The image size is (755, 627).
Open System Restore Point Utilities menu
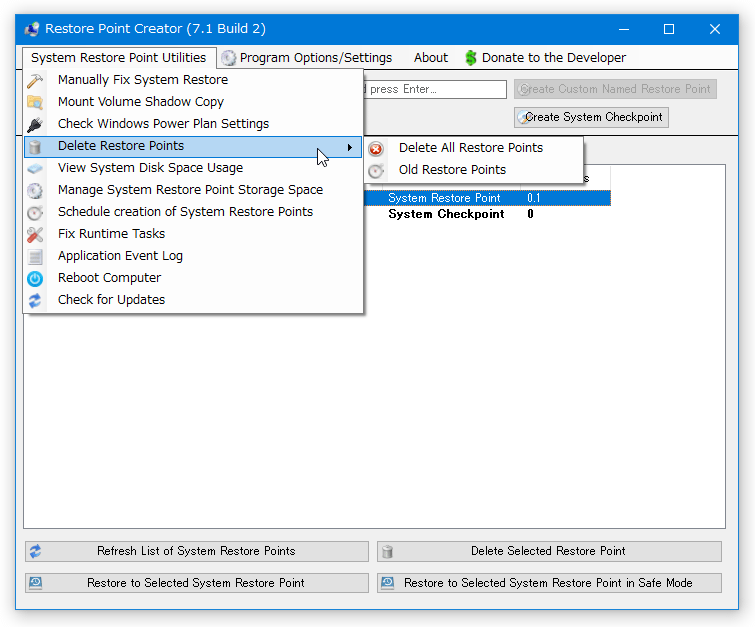pos(118,58)
